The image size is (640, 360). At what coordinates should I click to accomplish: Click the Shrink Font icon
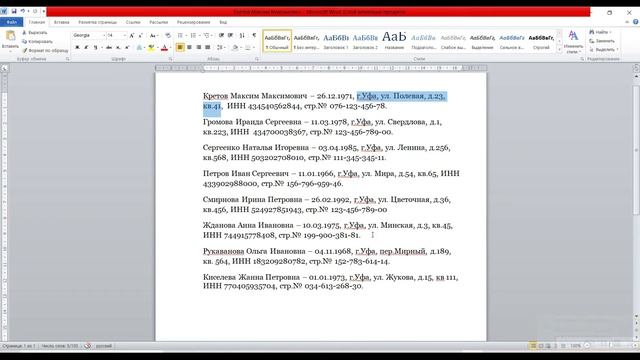coord(140,36)
